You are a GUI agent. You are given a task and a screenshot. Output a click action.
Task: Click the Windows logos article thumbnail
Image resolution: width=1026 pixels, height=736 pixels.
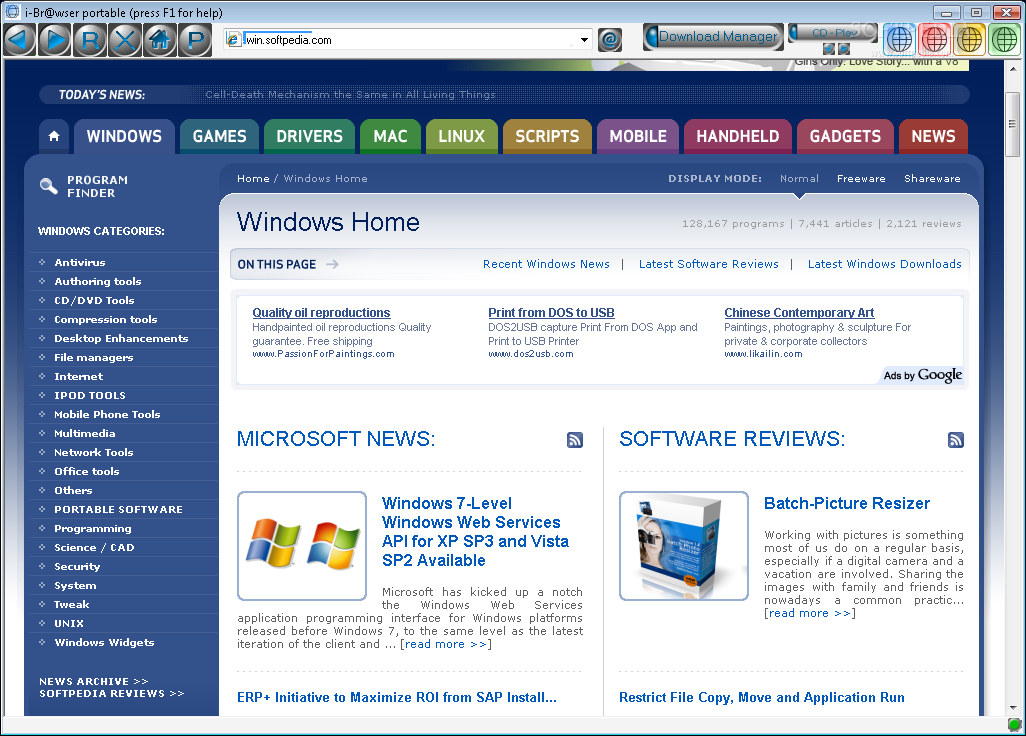tap(302, 546)
